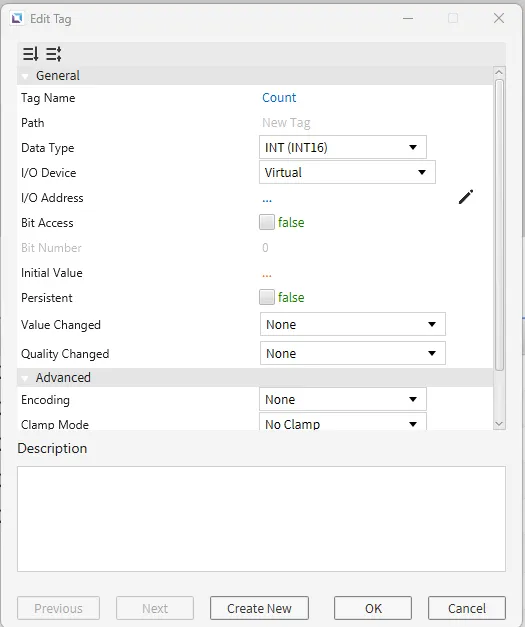Open the Encoding dropdown
Image resolution: width=525 pixels, height=627 pixels.
coord(343,399)
